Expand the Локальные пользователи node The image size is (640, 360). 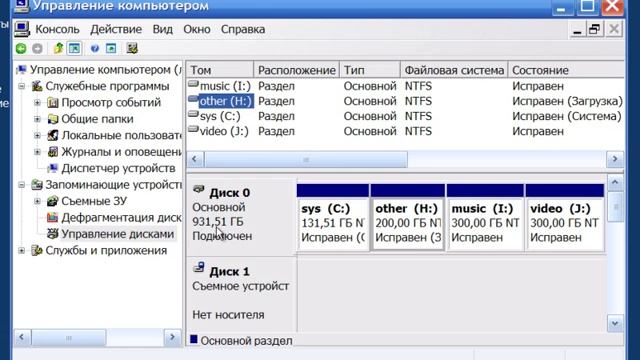coord(38,136)
